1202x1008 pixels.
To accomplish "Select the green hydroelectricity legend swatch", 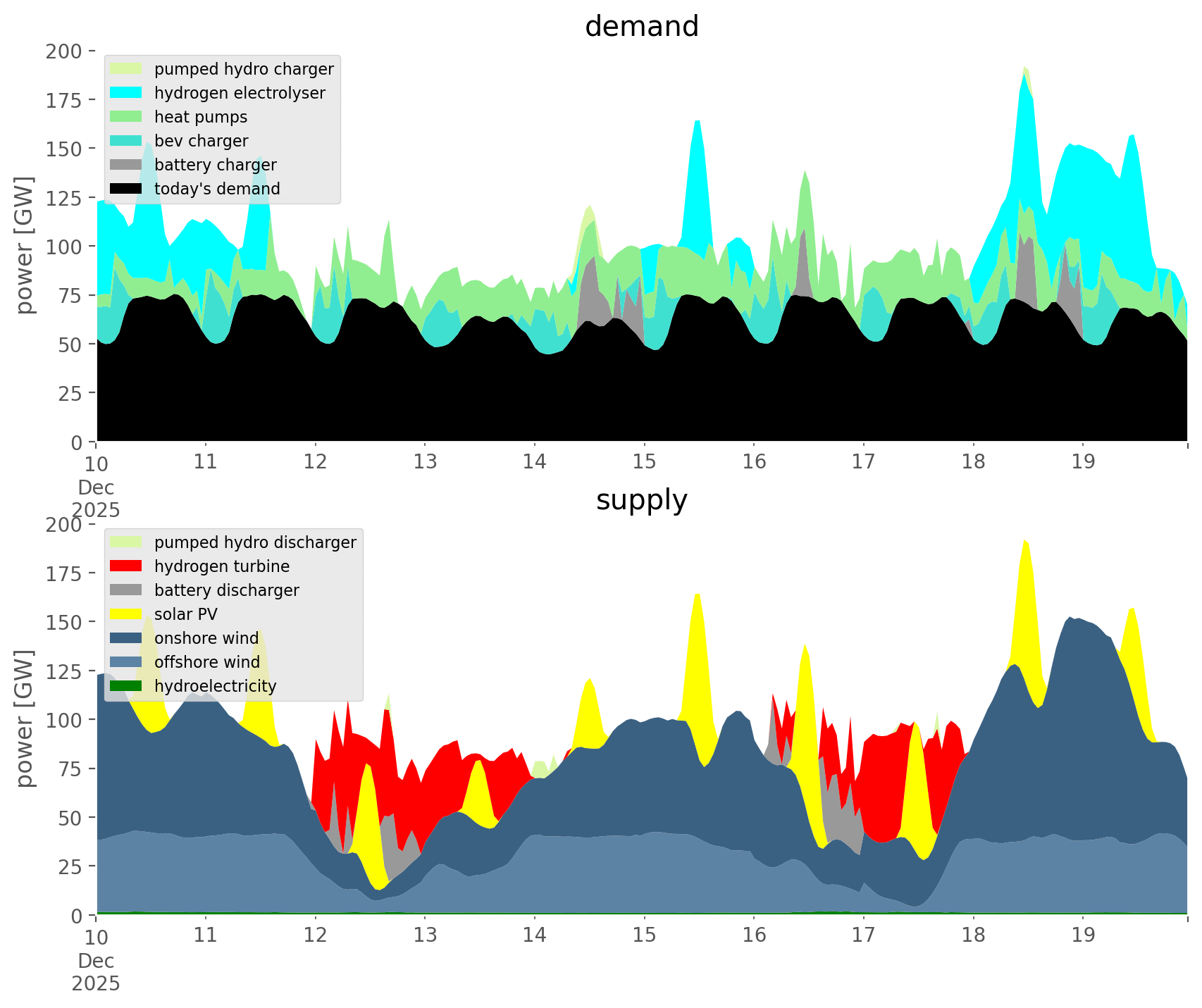I will [127, 686].
